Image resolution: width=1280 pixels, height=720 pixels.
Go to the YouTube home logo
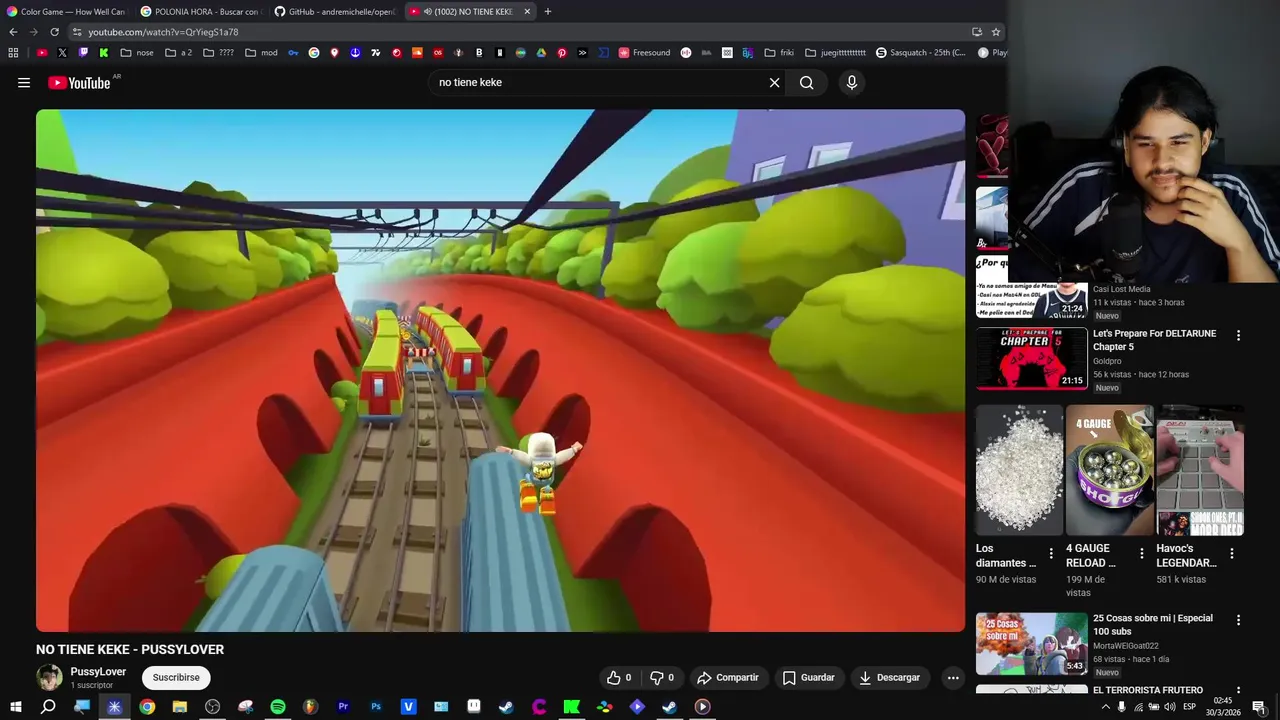tap(79, 83)
